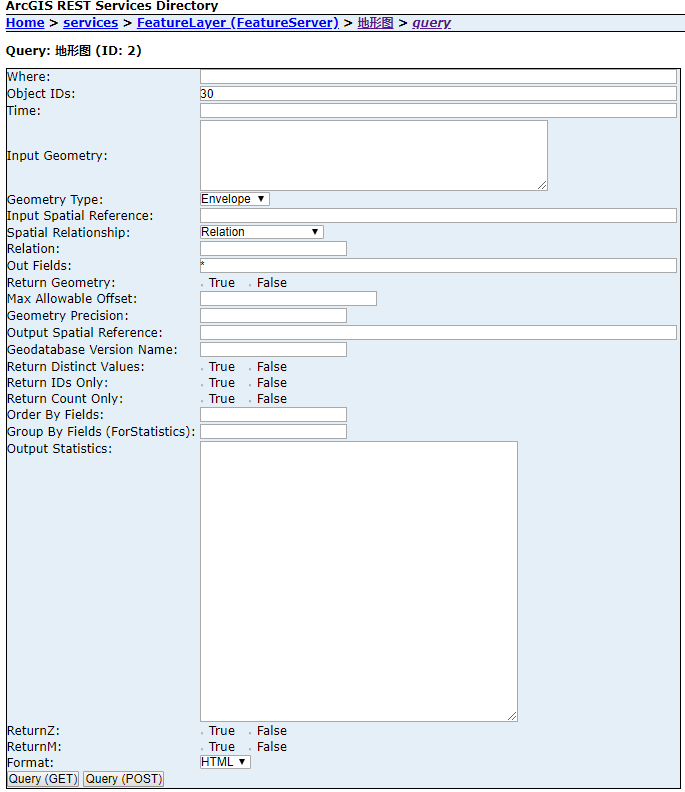Open the Geometry Type Envelope dropdown
Viewport: 685px width, 792px height.
tap(235, 199)
